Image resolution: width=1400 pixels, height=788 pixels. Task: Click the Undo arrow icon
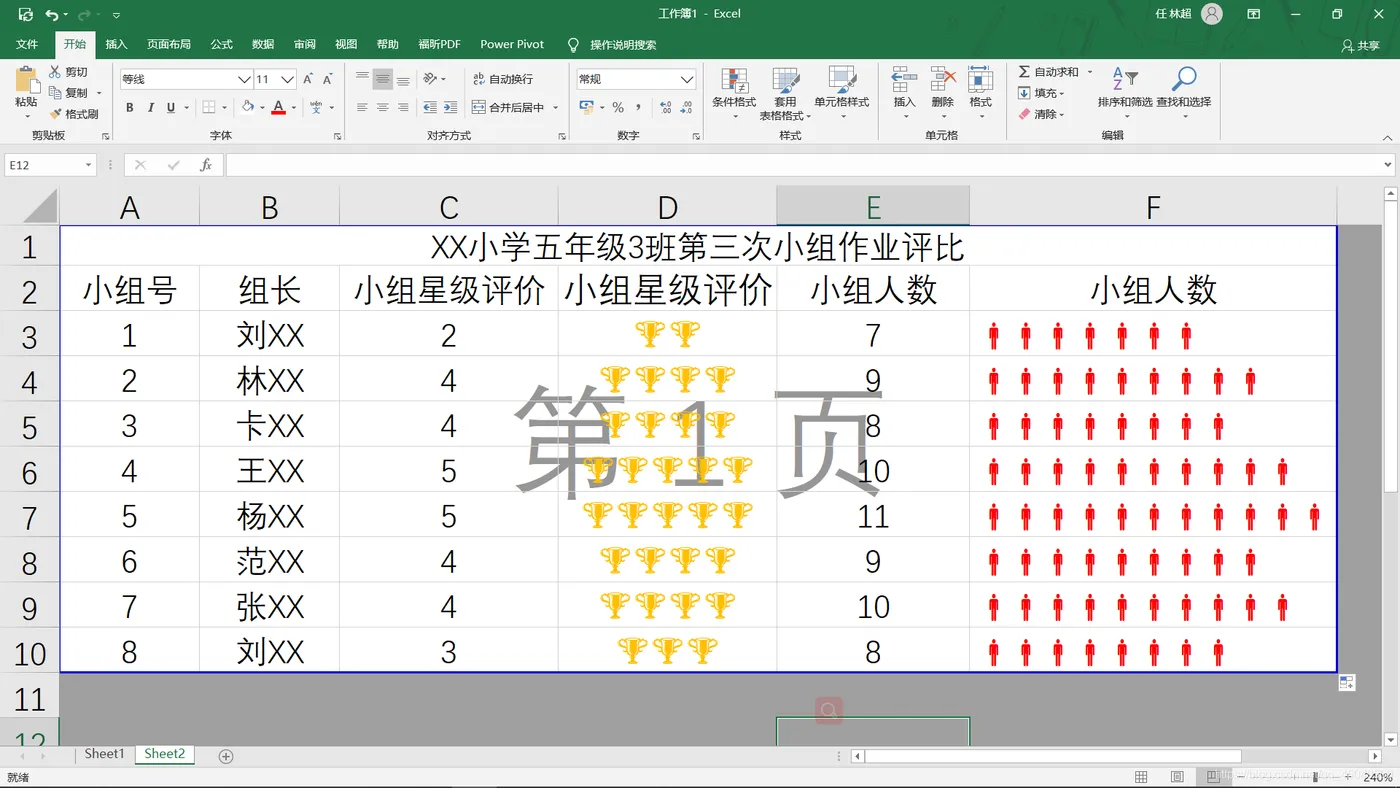52,14
